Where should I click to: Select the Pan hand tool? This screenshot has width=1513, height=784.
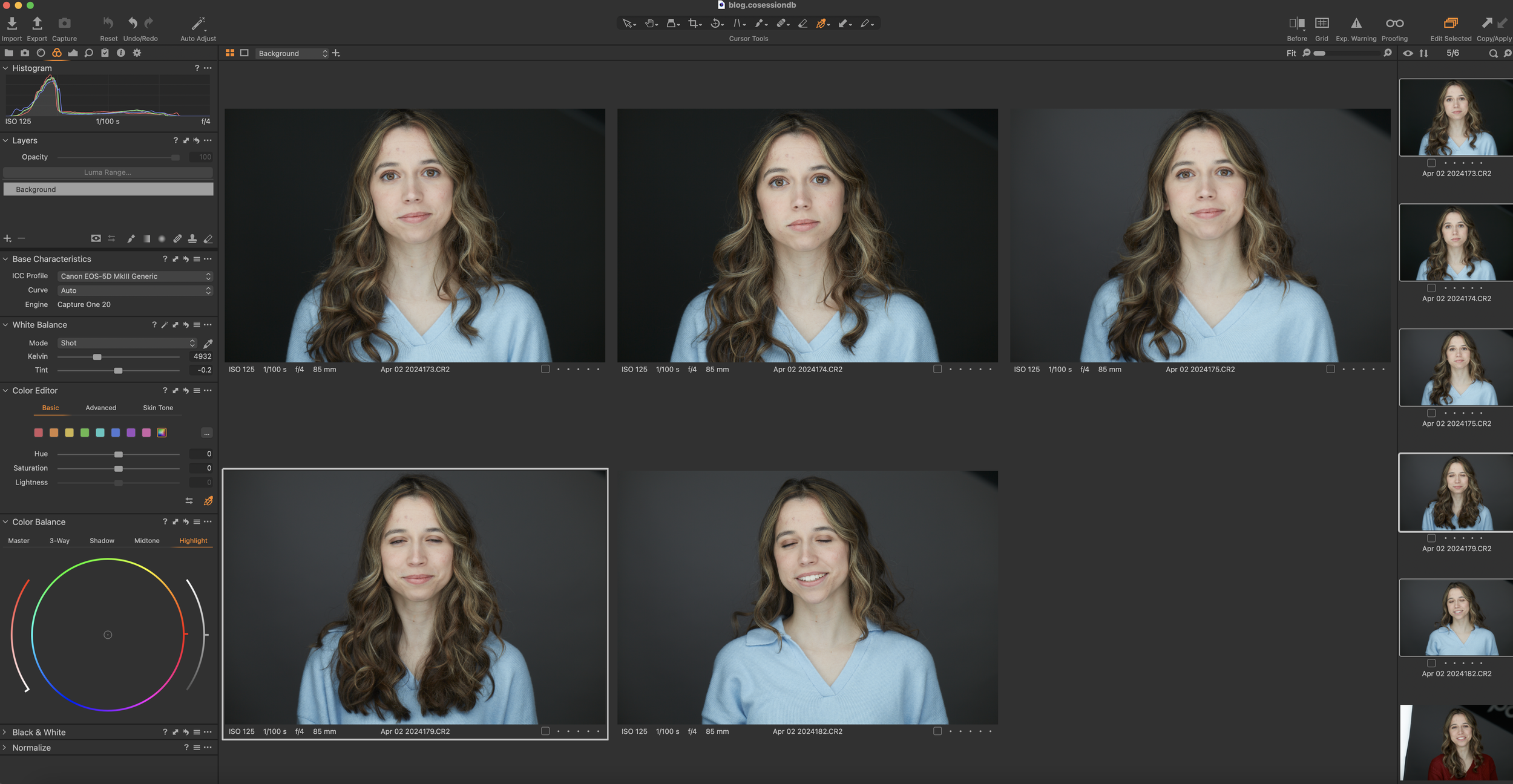(651, 23)
